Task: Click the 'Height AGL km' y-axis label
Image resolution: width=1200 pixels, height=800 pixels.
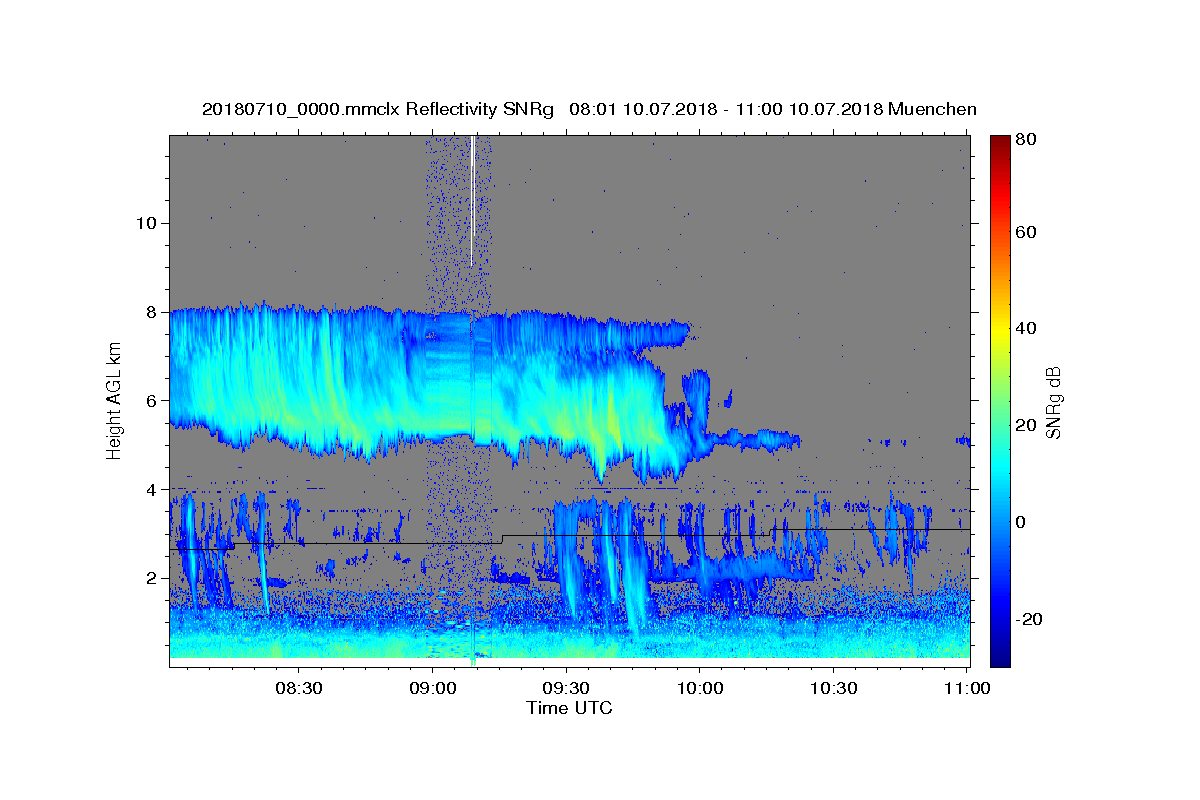Action: click(x=115, y=401)
